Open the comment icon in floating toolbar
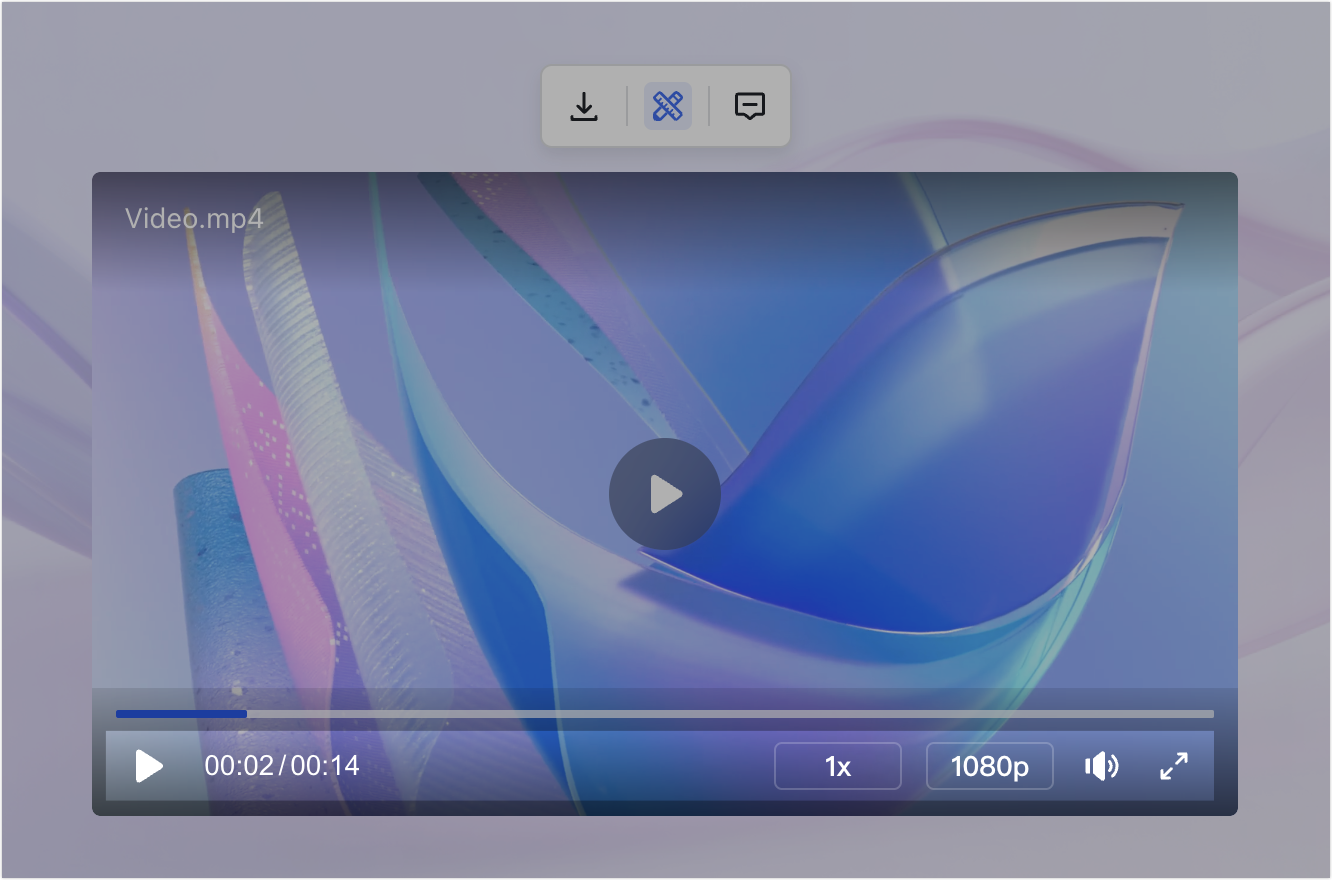1332x880 pixels. click(750, 106)
